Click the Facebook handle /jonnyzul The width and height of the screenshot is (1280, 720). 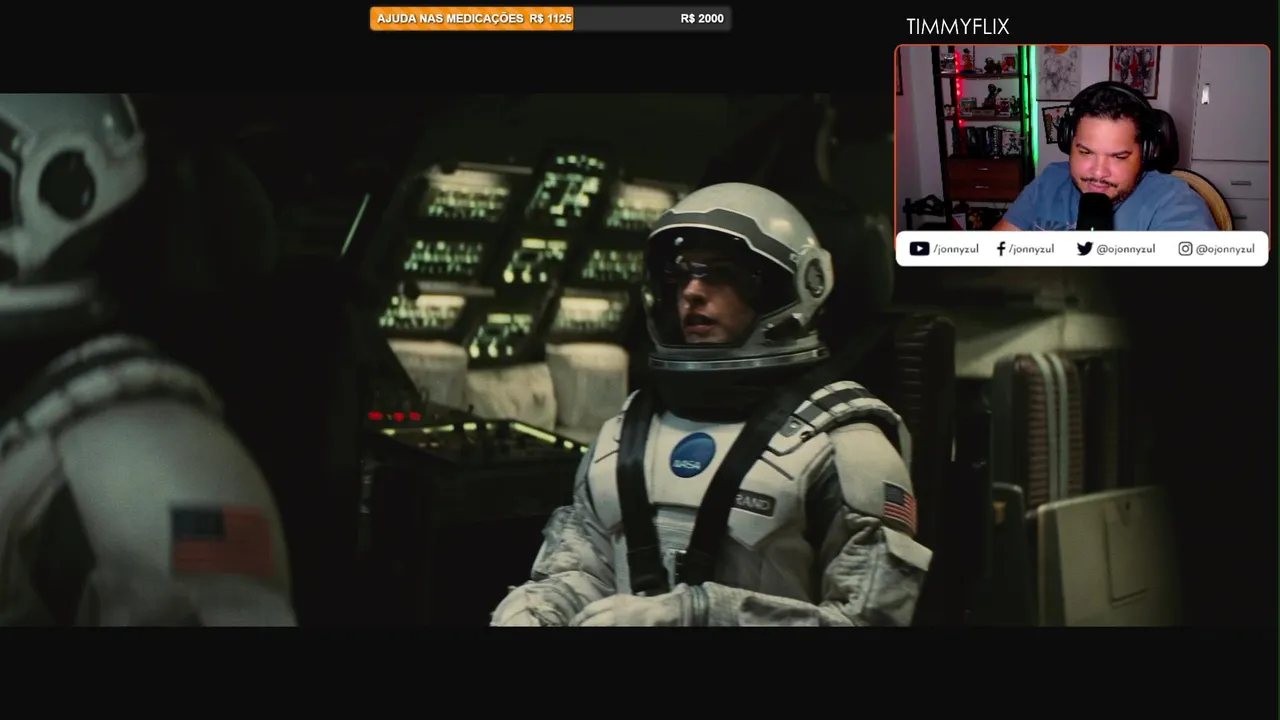(1031, 249)
